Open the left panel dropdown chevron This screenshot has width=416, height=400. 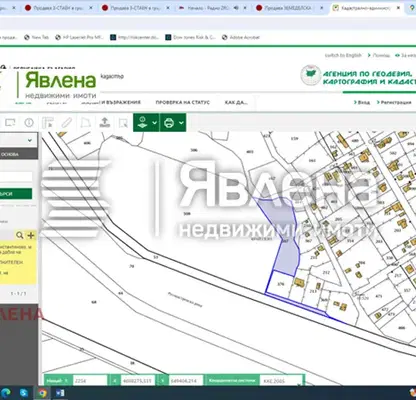pyautogui.click(x=30, y=140)
